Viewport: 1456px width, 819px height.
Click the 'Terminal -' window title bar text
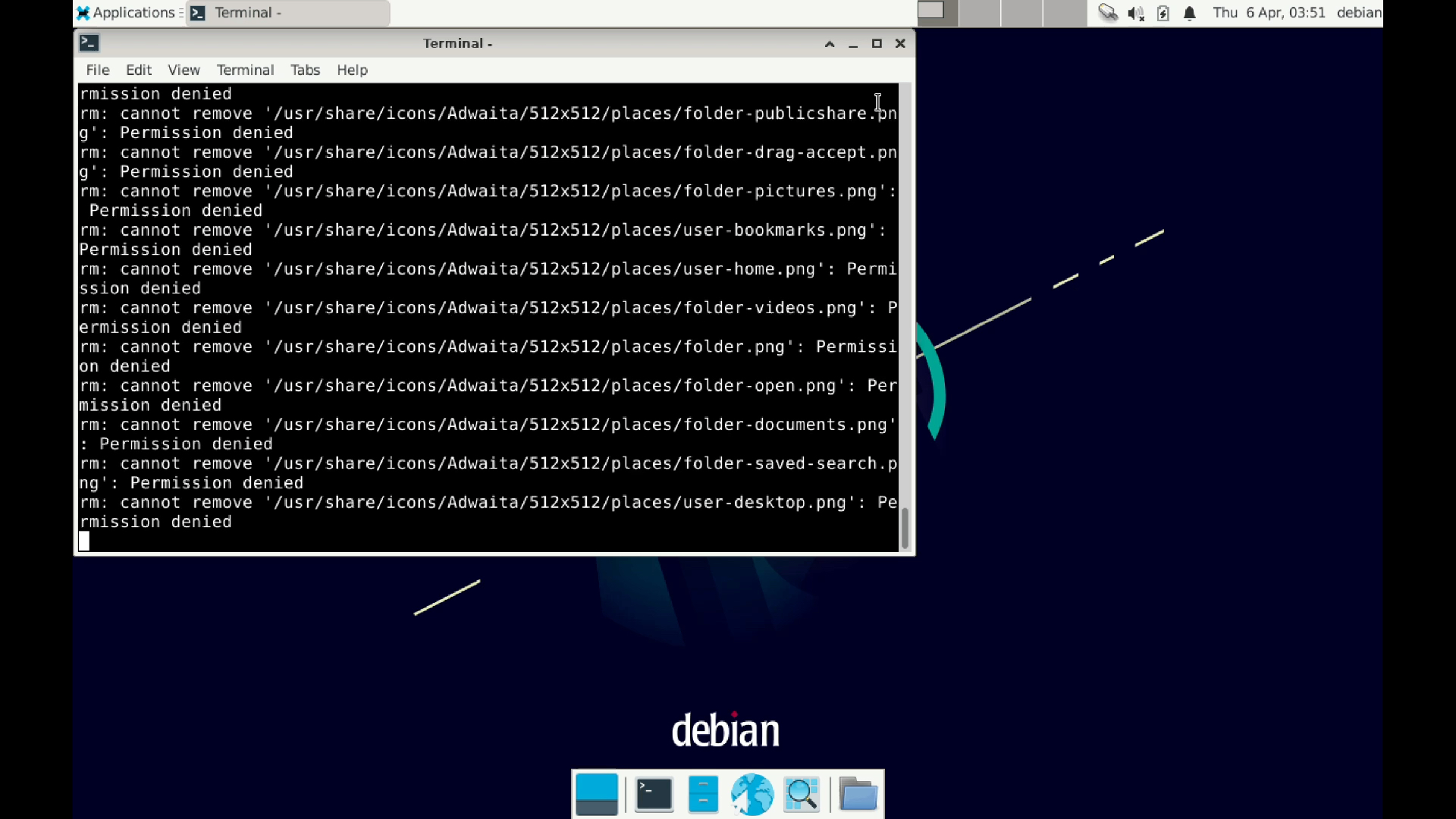click(x=457, y=43)
